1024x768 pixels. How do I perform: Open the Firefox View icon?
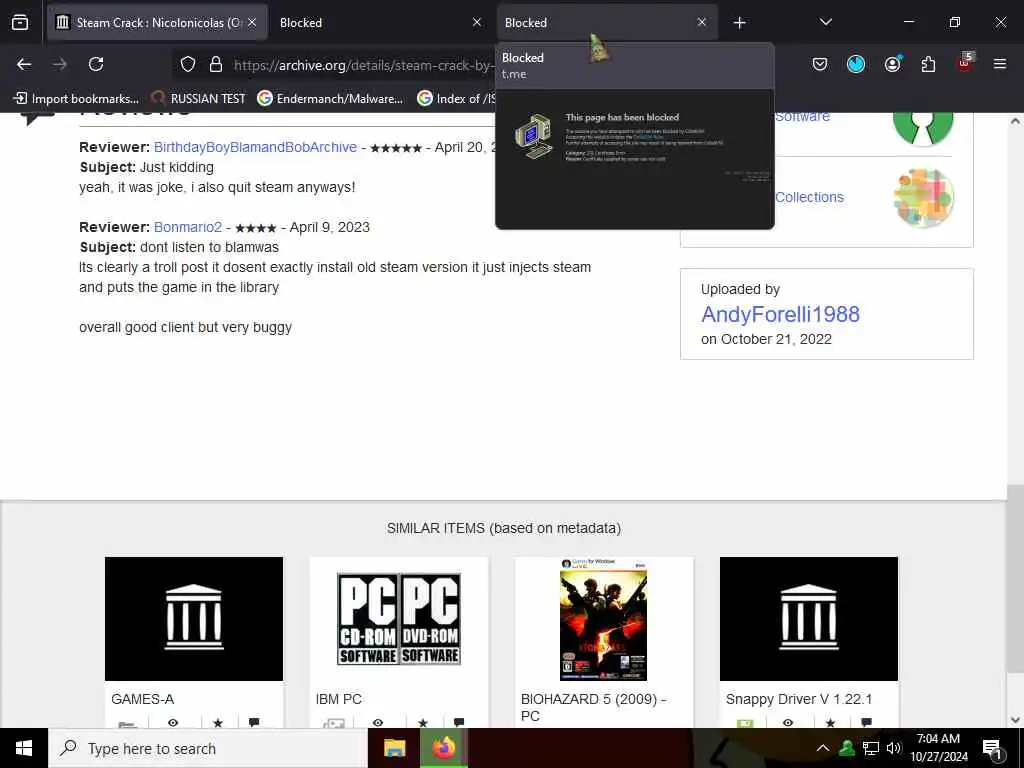click(x=20, y=23)
